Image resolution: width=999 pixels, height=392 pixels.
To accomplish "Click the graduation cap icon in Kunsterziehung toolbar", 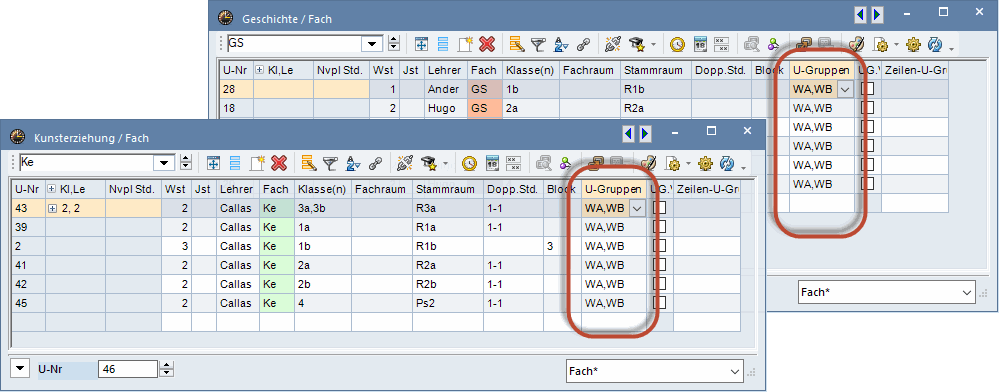I will click(428, 163).
